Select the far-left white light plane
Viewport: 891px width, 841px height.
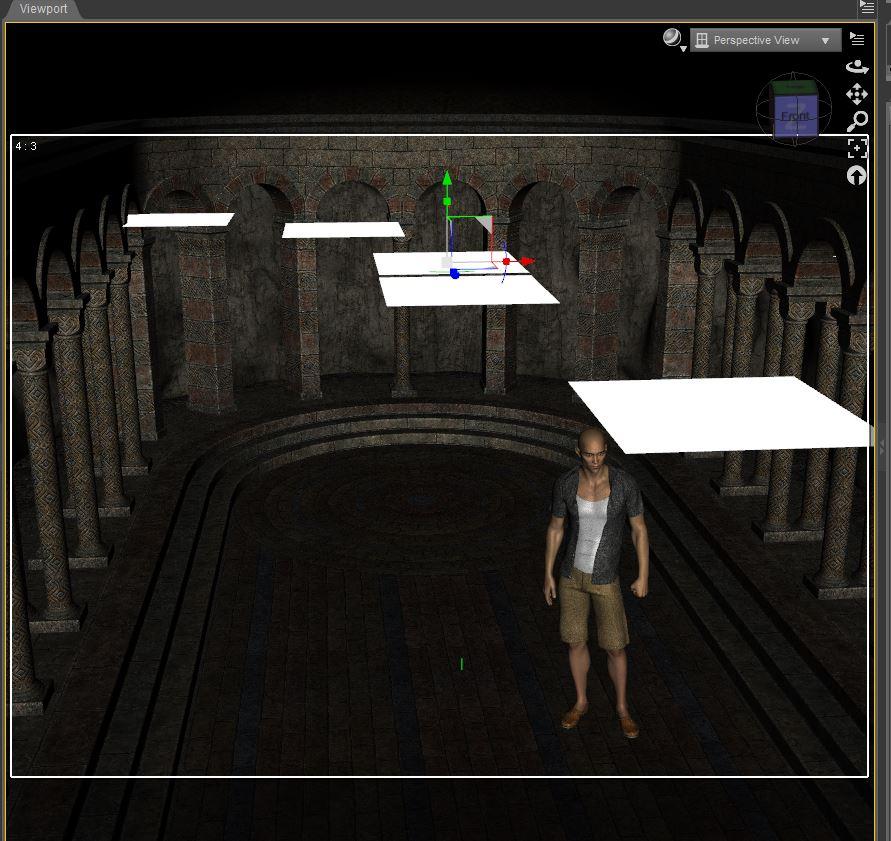coord(178,220)
